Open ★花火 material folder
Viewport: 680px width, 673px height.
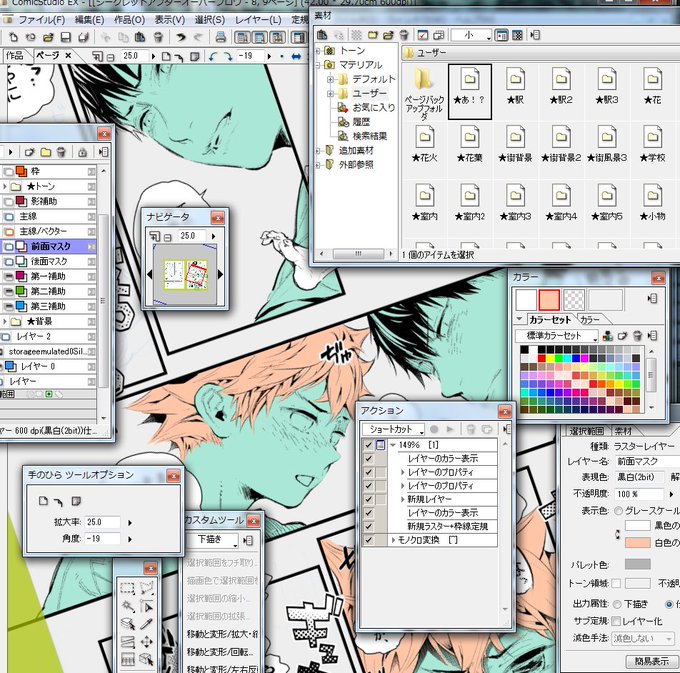point(425,144)
